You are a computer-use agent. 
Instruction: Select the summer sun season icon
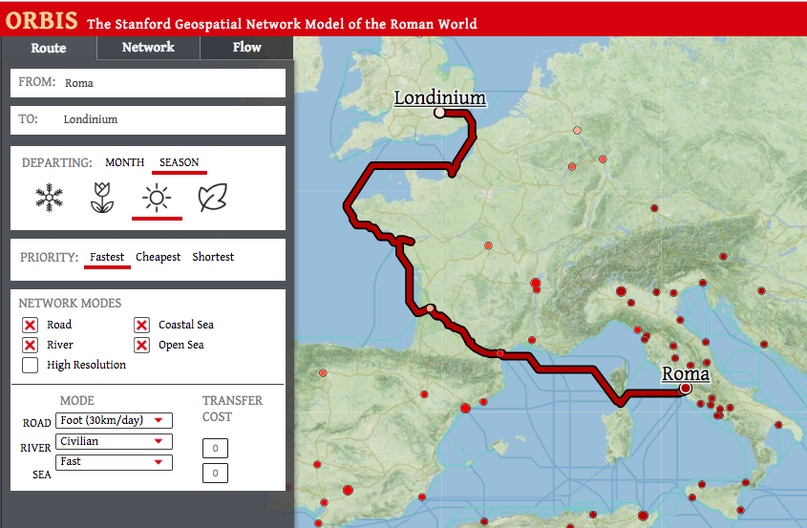(x=157, y=198)
